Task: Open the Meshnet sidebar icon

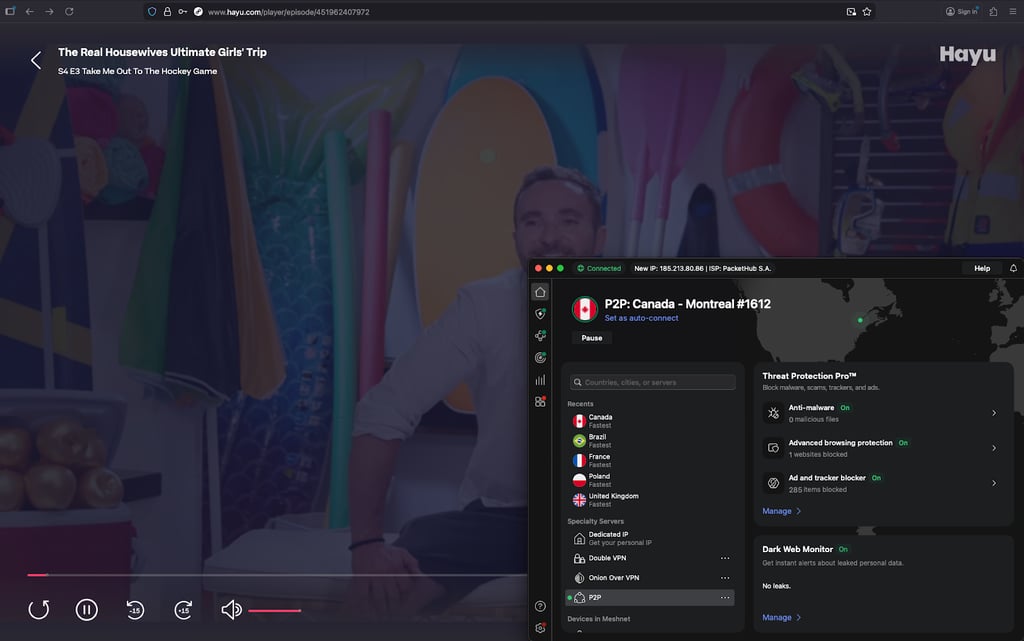Action: [x=540, y=336]
